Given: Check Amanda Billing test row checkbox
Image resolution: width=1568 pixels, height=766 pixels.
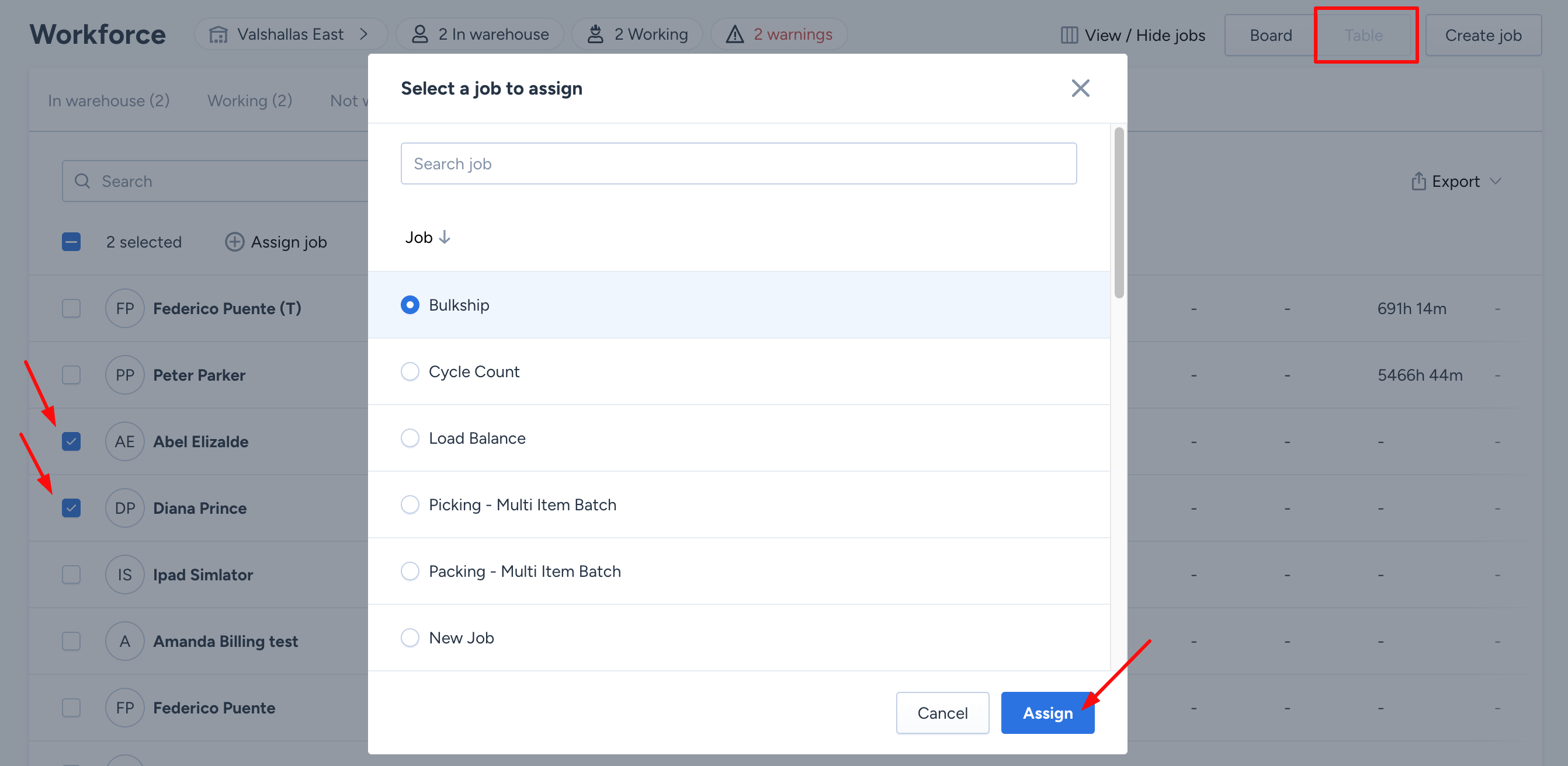Looking at the screenshot, I should click(71, 641).
